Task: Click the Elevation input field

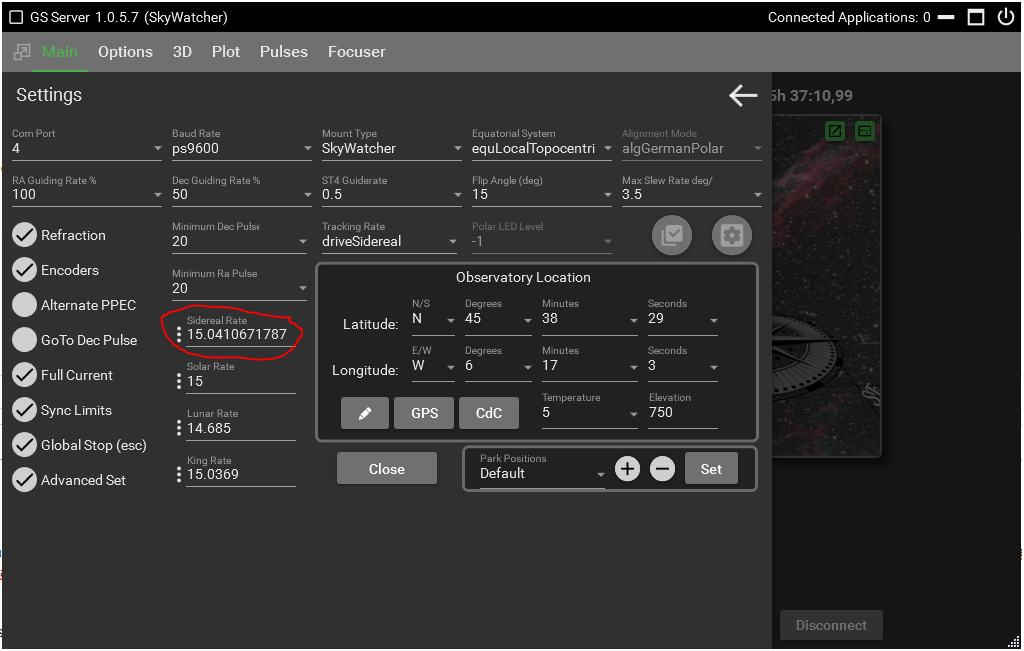Action: (682, 413)
